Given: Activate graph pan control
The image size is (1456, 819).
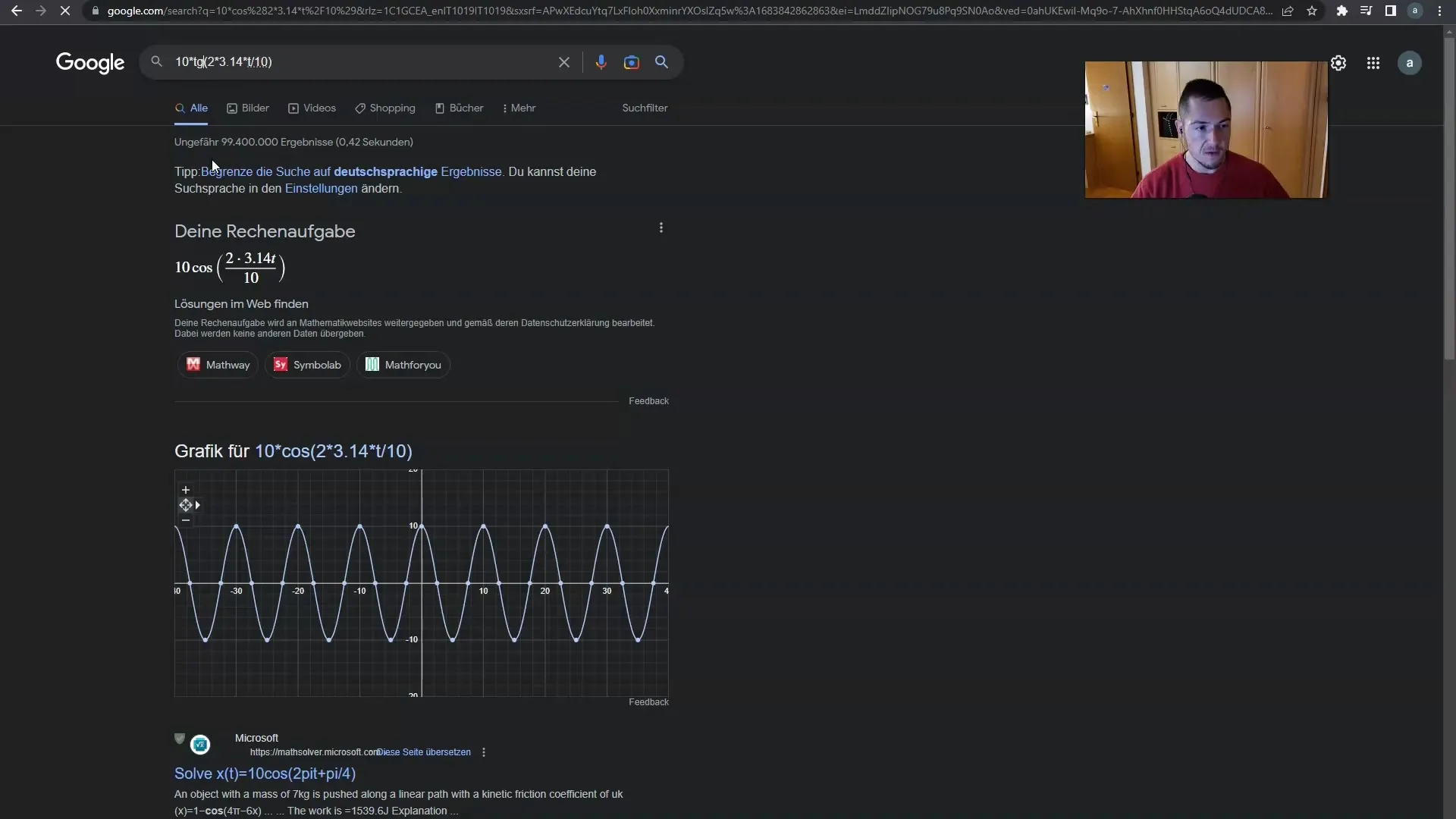Looking at the screenshot, I should (x=185, y=505).
